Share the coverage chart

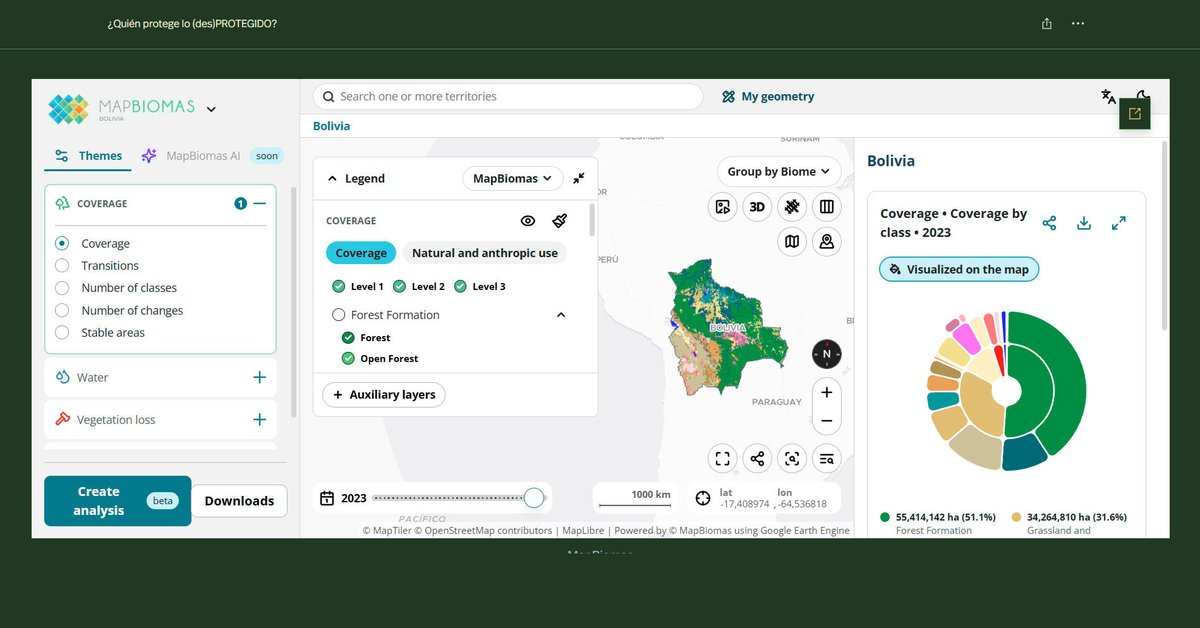pyautogui.click(x=1049, y=223)
